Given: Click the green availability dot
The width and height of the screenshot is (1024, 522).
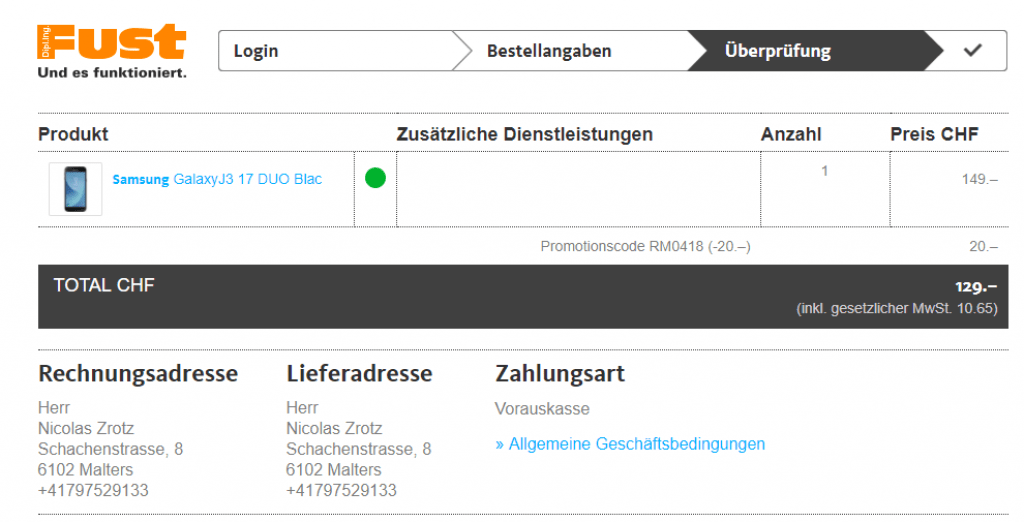Looking at the screenshot, I should click(x=375, y=179).
